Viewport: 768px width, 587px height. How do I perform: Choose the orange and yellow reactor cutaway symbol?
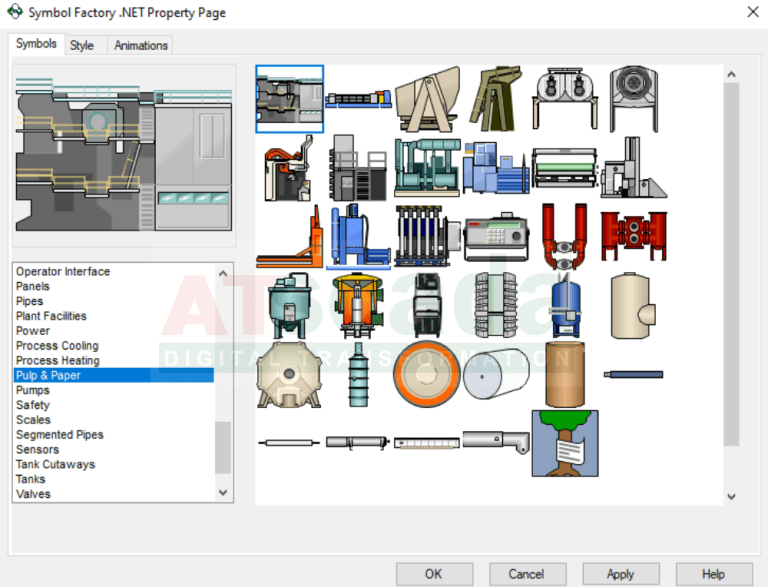pyautogui.click(x=358, y=306)
